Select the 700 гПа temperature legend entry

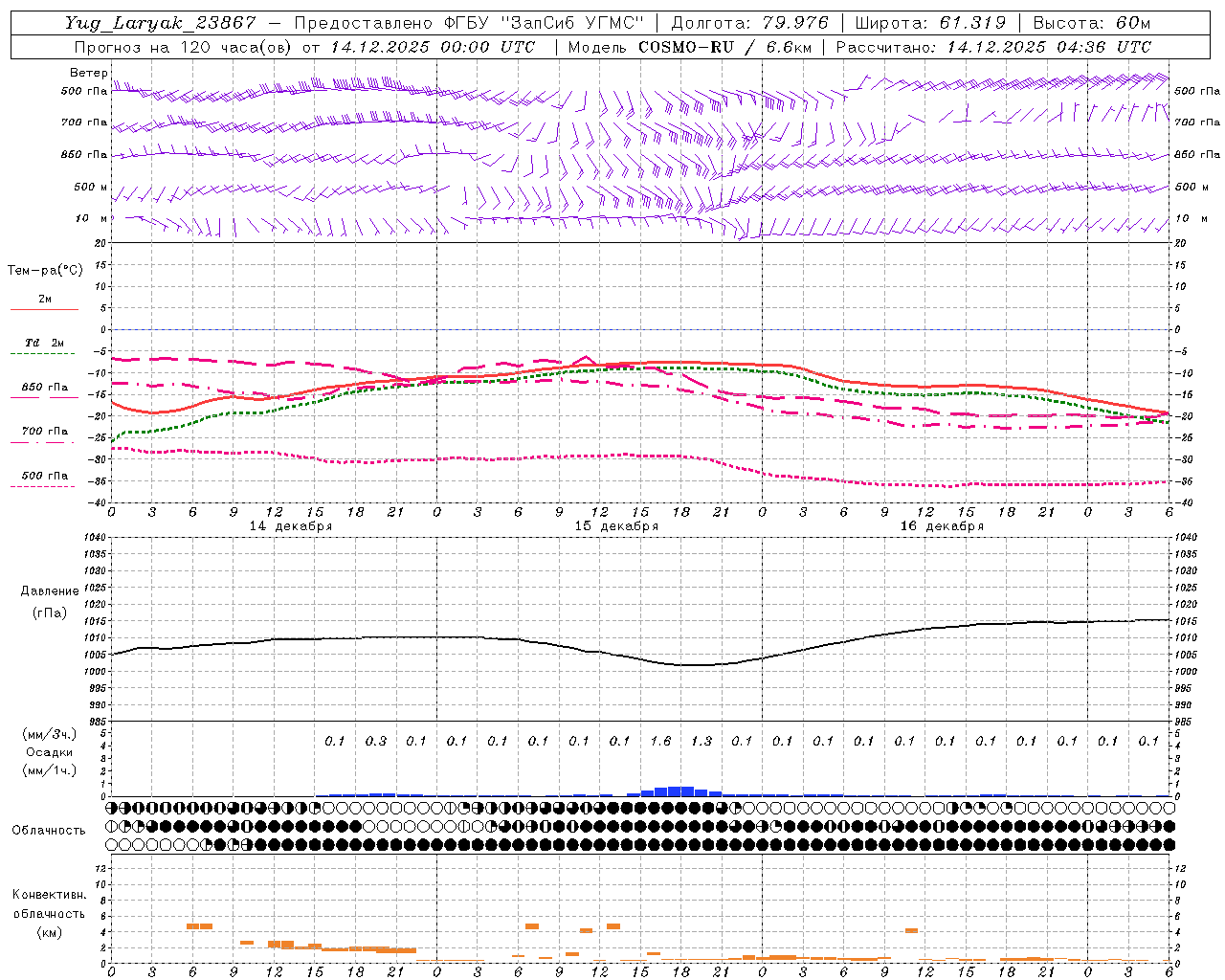(x=45, y=432)
